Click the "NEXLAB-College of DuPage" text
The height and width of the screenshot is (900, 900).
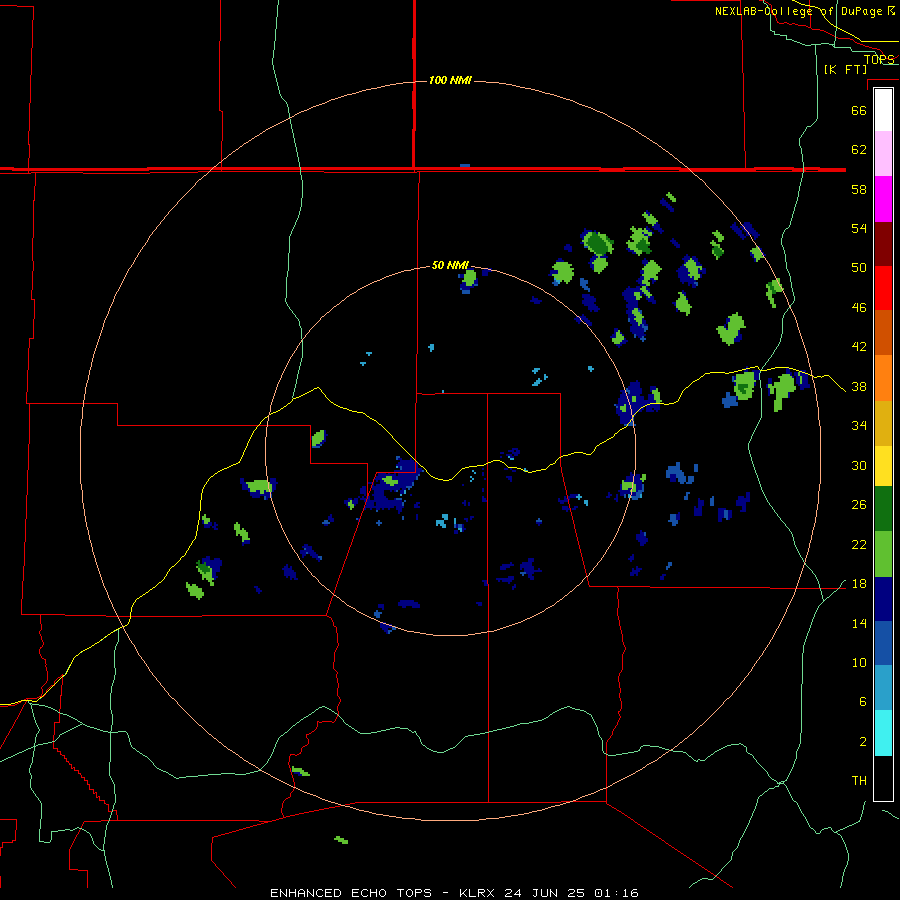tap(798, 11)
